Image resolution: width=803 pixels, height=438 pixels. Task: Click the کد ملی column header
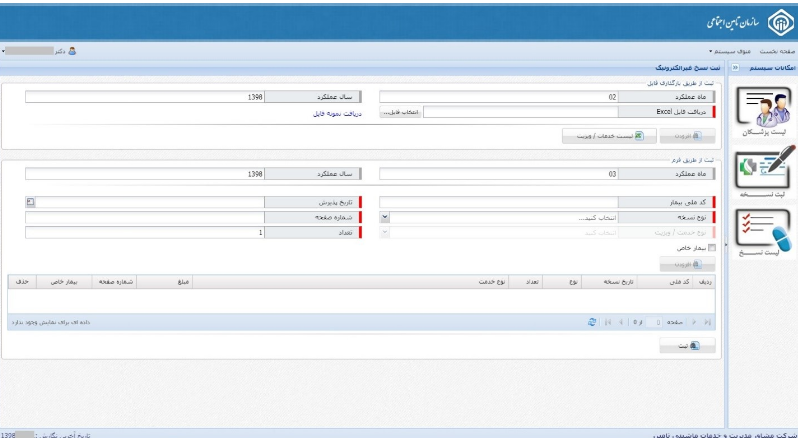pyautogui.click(x=665, y=282)
